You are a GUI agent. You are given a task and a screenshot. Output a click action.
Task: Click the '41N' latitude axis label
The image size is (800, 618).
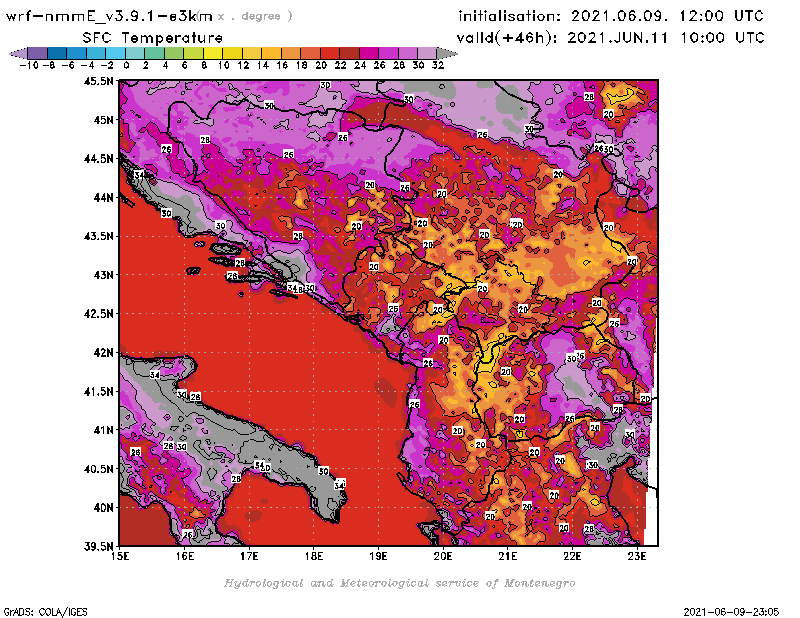coord(104,430)
